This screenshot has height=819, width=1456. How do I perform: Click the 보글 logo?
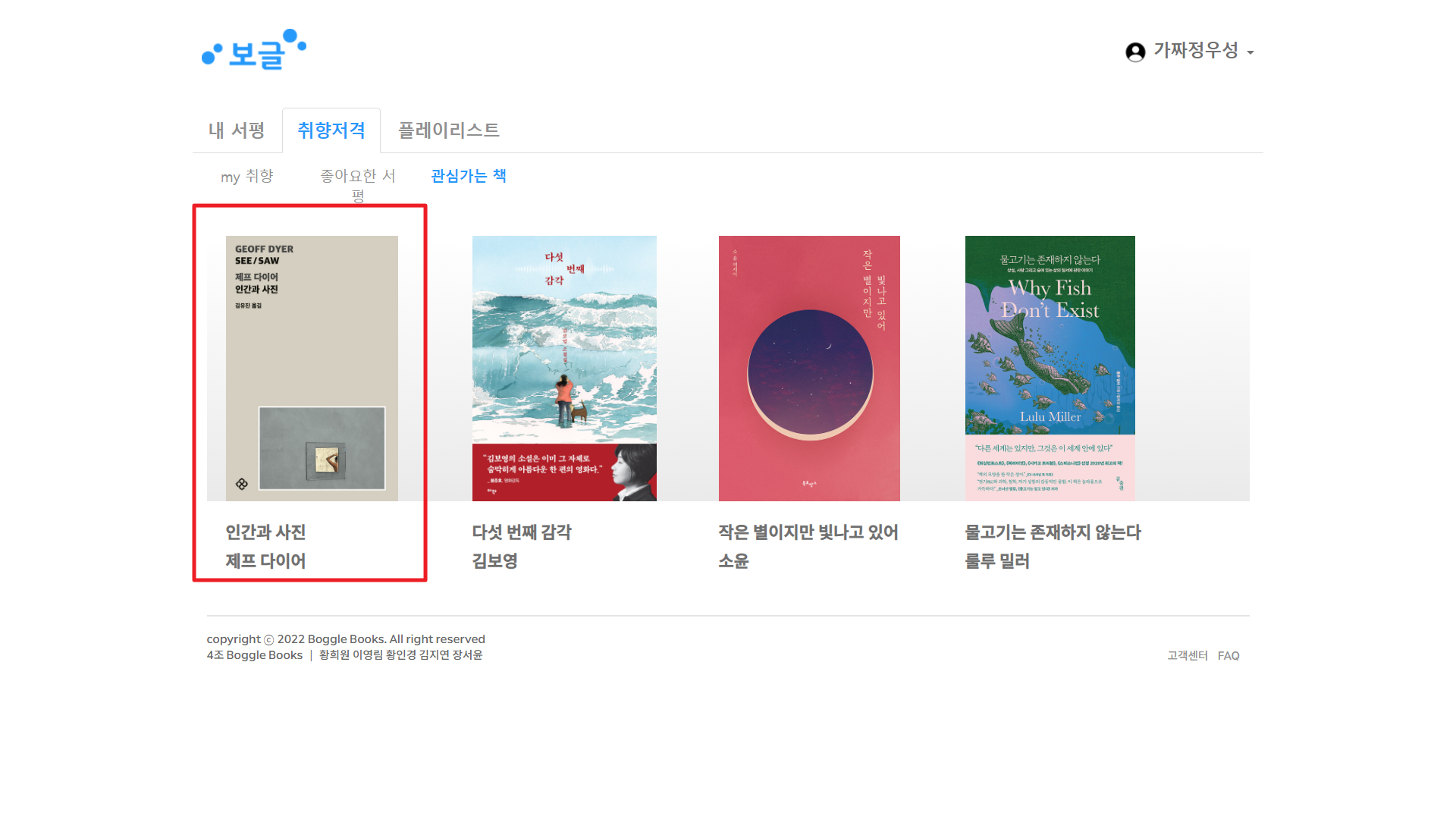pos(254,50)
